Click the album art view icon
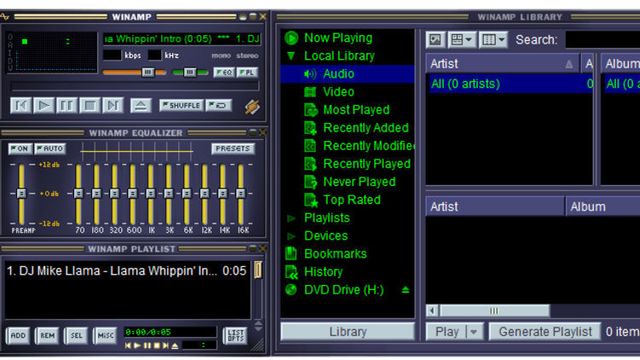 tap(436, 40)
